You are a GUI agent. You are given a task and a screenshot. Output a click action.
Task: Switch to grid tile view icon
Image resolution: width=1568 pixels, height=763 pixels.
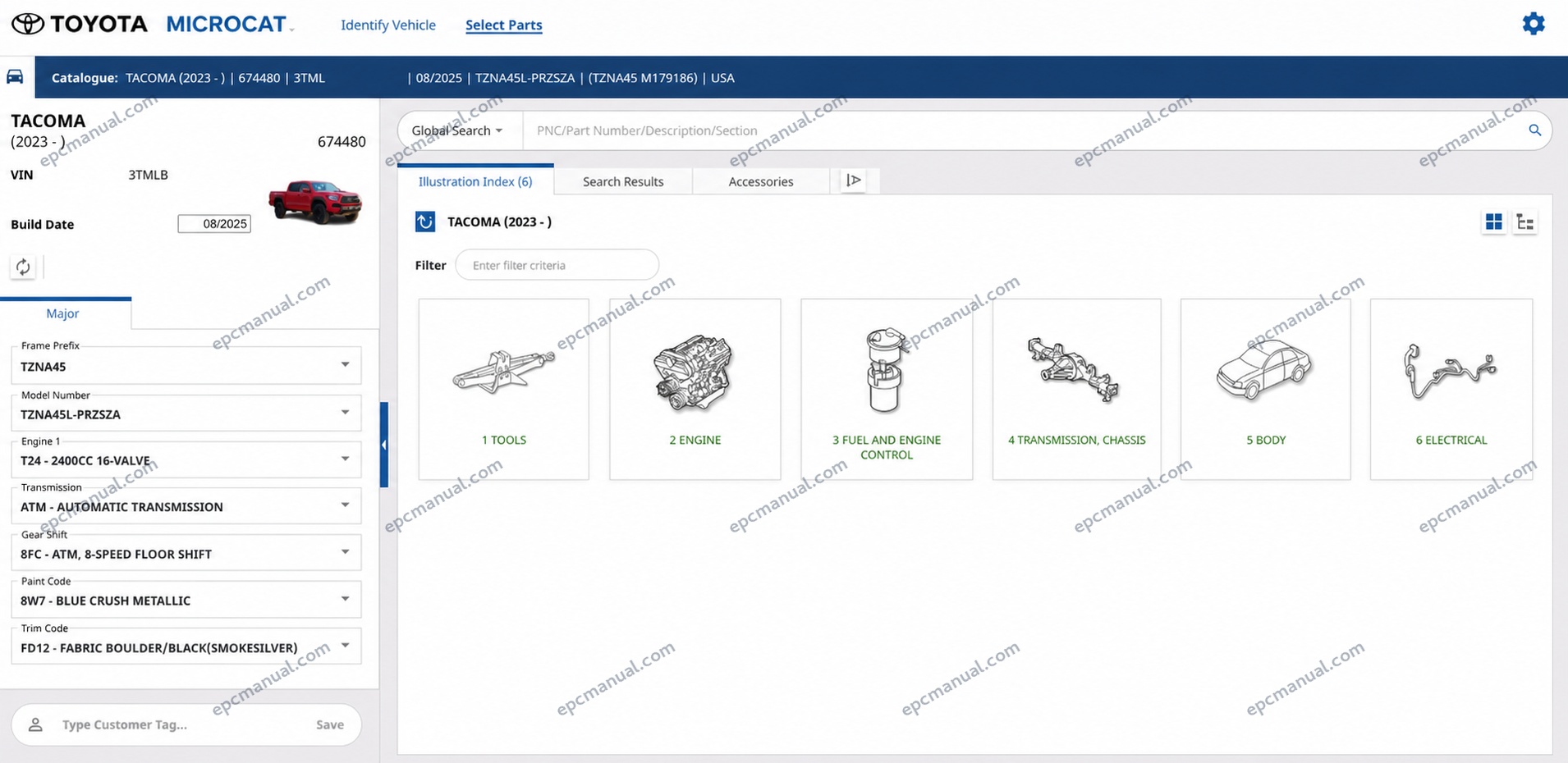1494,222
